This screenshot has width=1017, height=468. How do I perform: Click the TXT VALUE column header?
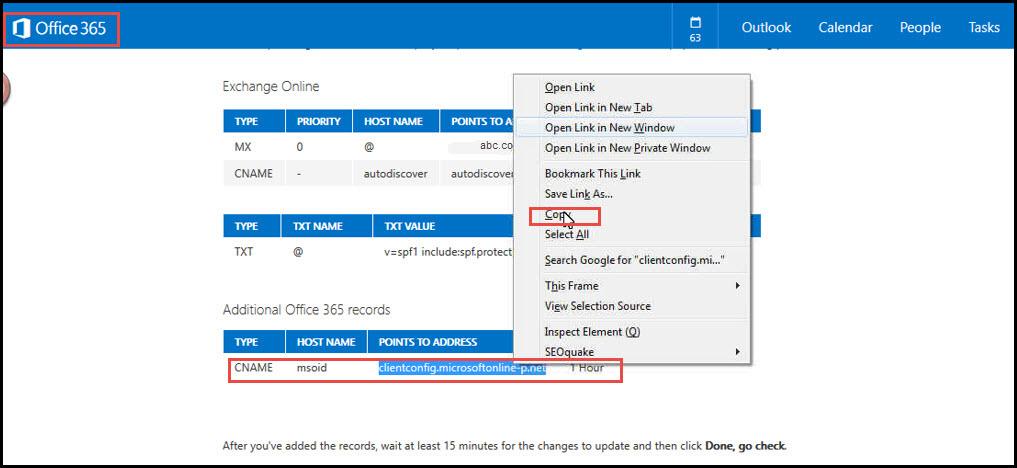(410, 226)
